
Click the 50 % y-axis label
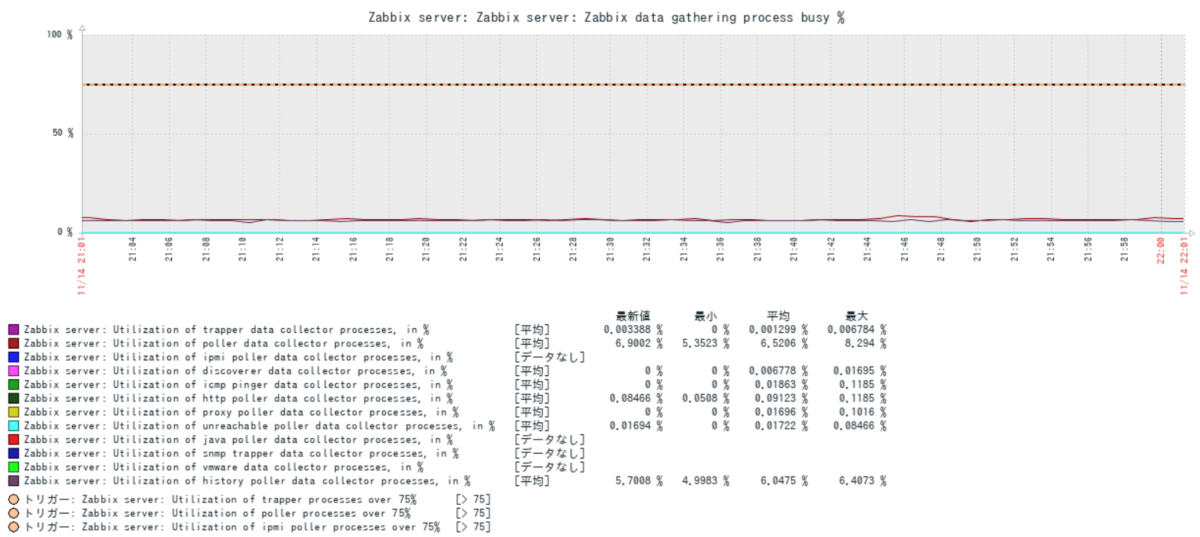pyautogui.click(x=62, y=133)
